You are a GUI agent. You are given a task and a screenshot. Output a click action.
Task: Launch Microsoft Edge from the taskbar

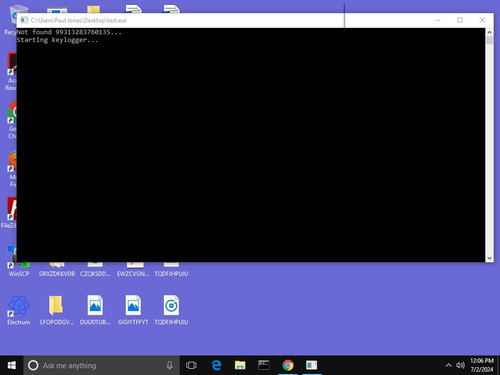tap(216, 365)
